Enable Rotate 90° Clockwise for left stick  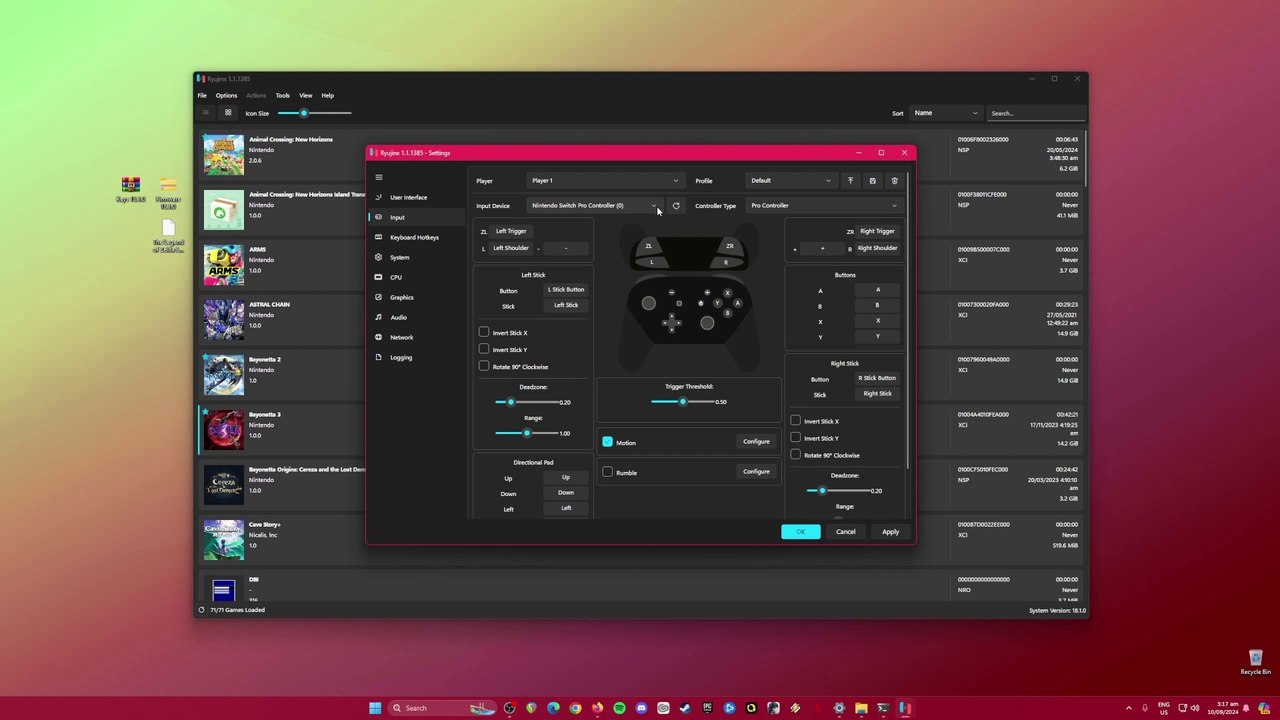coord(484,366)
